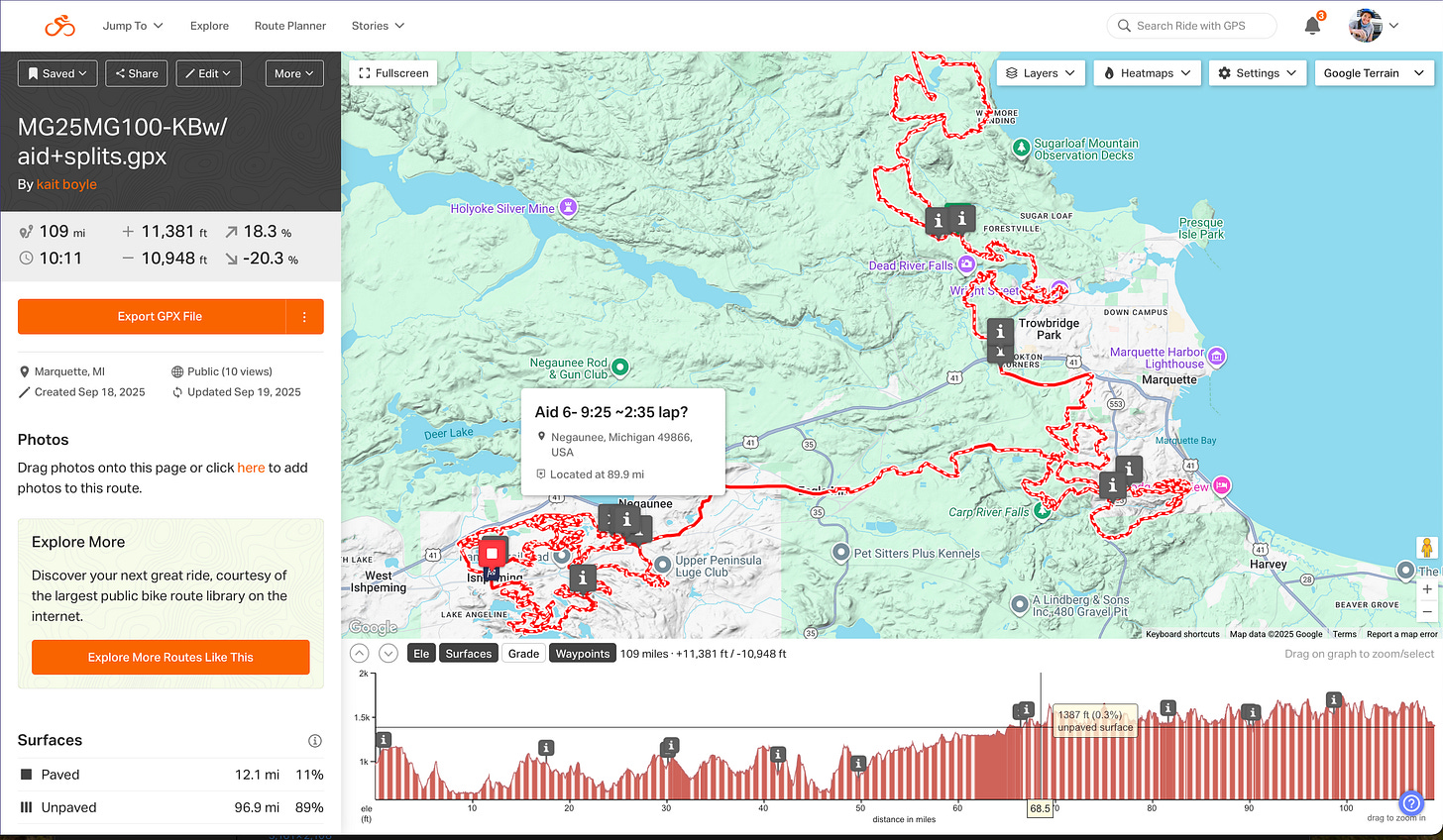Click the 'Public (10 views)' status text

point(230,371)
